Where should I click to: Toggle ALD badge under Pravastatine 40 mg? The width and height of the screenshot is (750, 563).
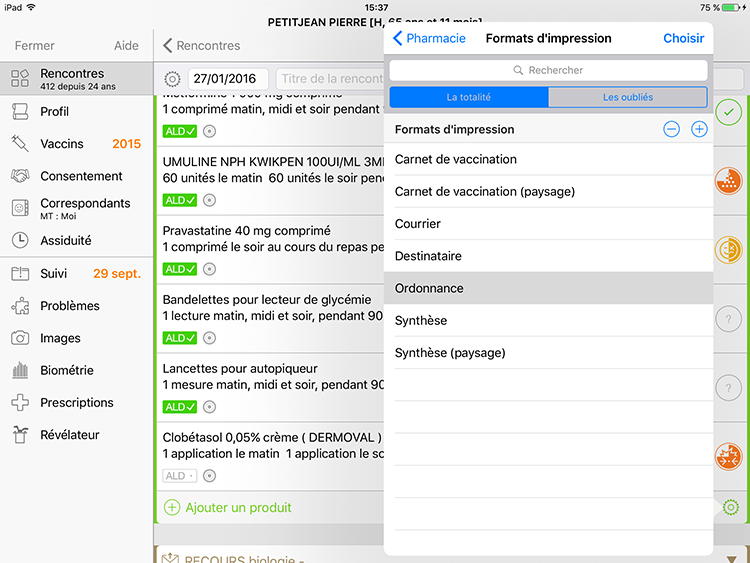180,269
